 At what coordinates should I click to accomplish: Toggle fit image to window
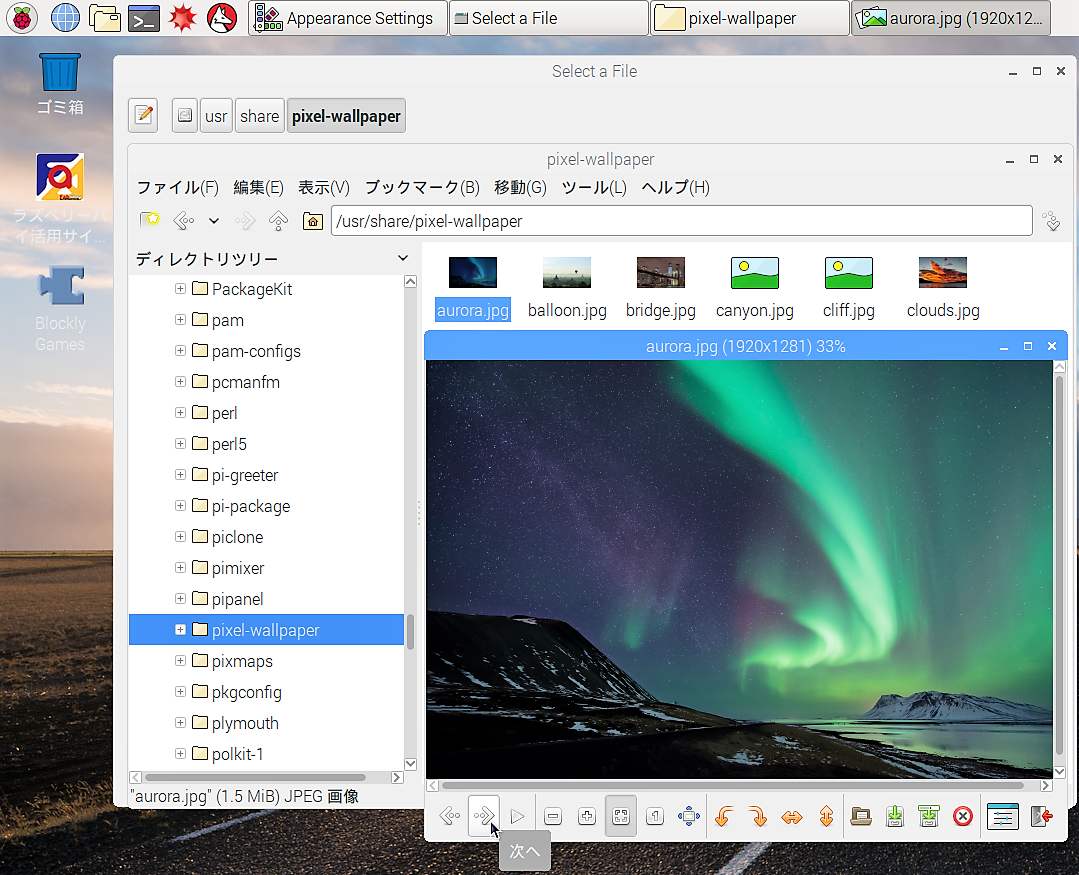(x=621, y=817)
